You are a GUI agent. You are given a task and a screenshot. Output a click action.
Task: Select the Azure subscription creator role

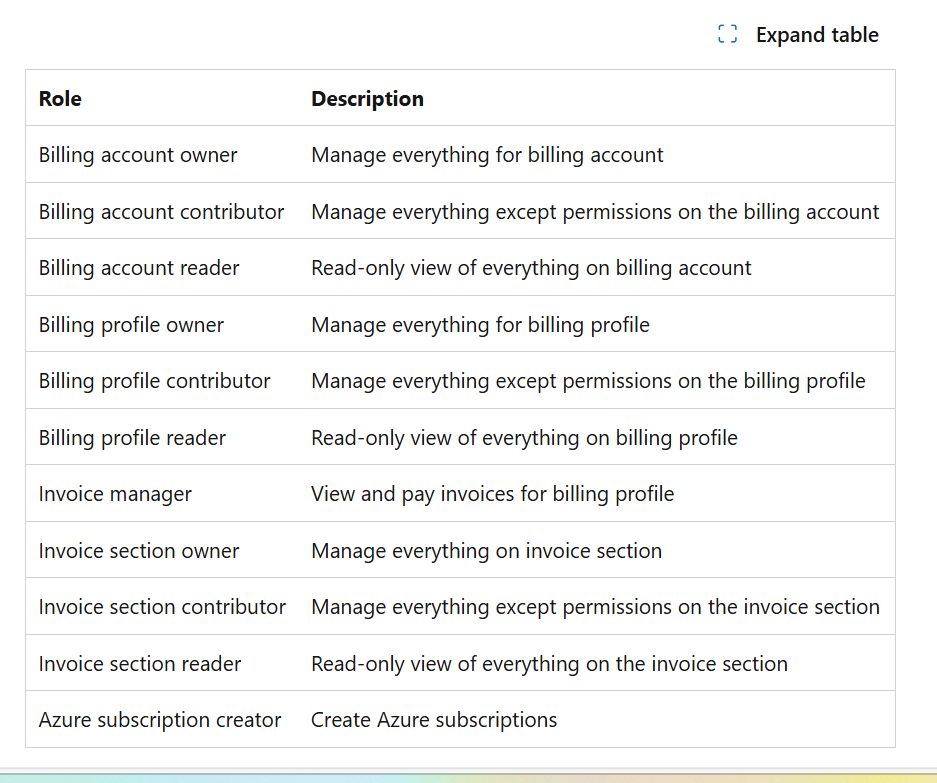tap(160, 720)
